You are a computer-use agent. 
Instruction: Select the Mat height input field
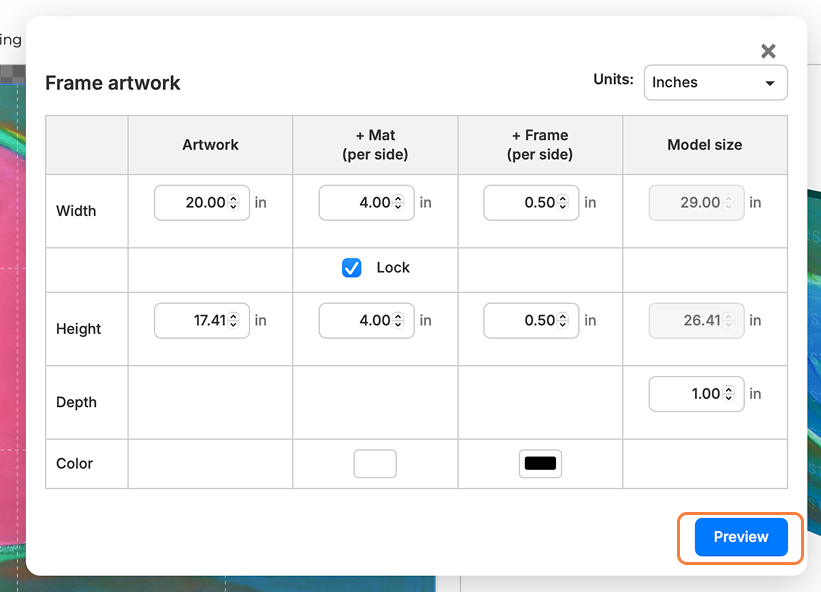pyautogui.click(x=367, y=320)
